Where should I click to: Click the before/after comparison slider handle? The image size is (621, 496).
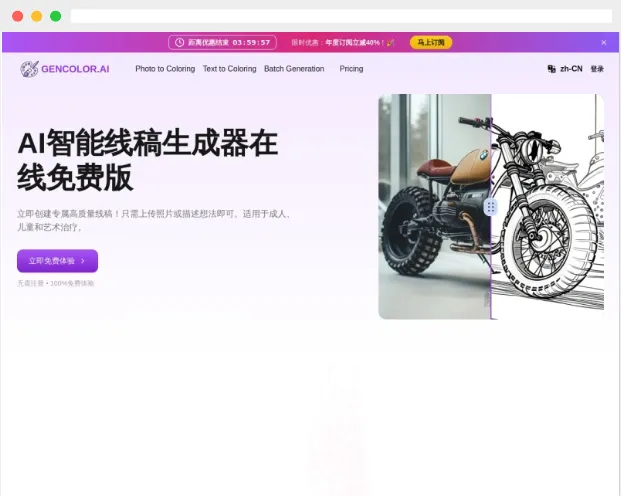[490, 207]
